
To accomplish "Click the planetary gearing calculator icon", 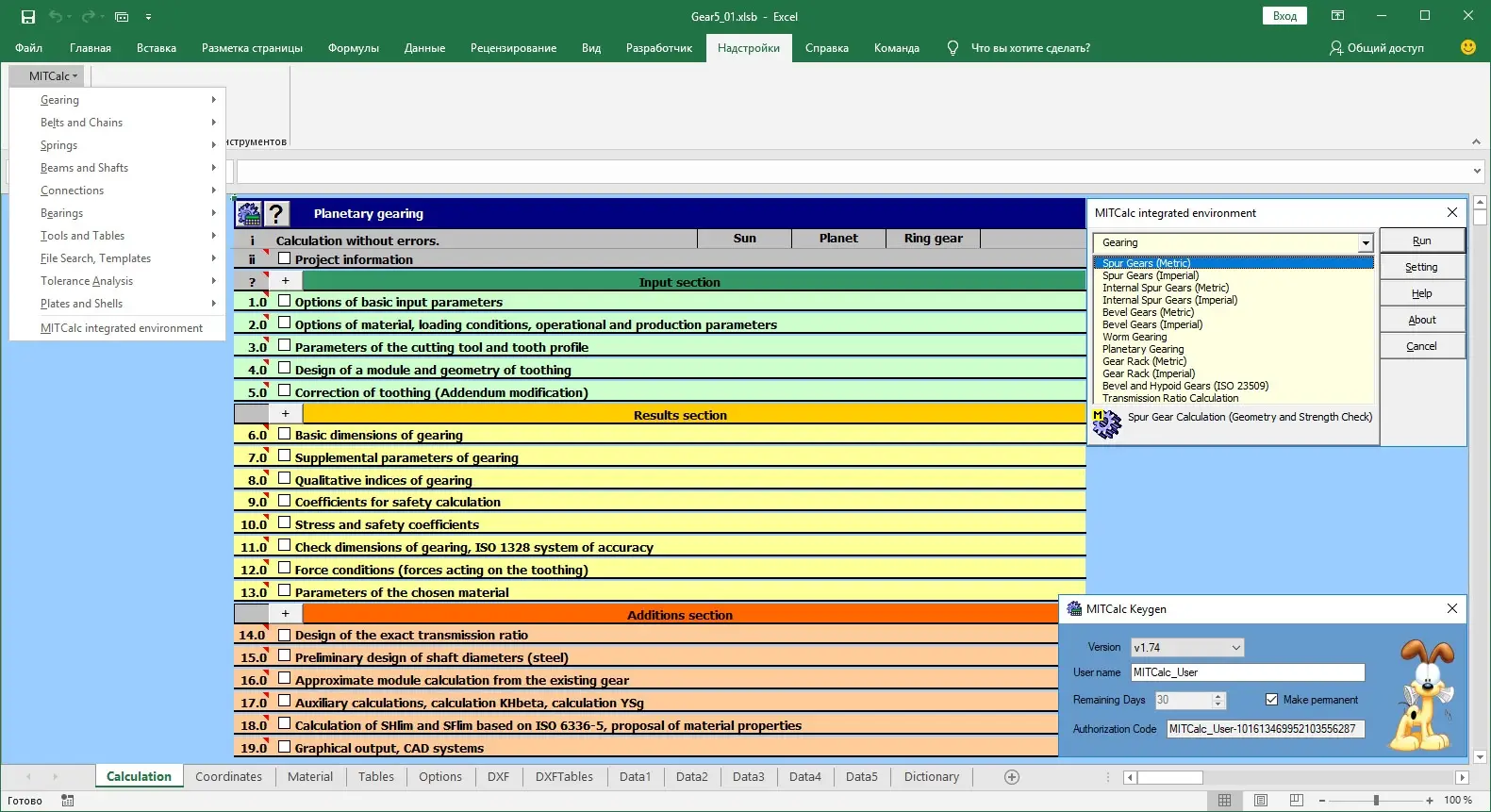I will 248,214.
